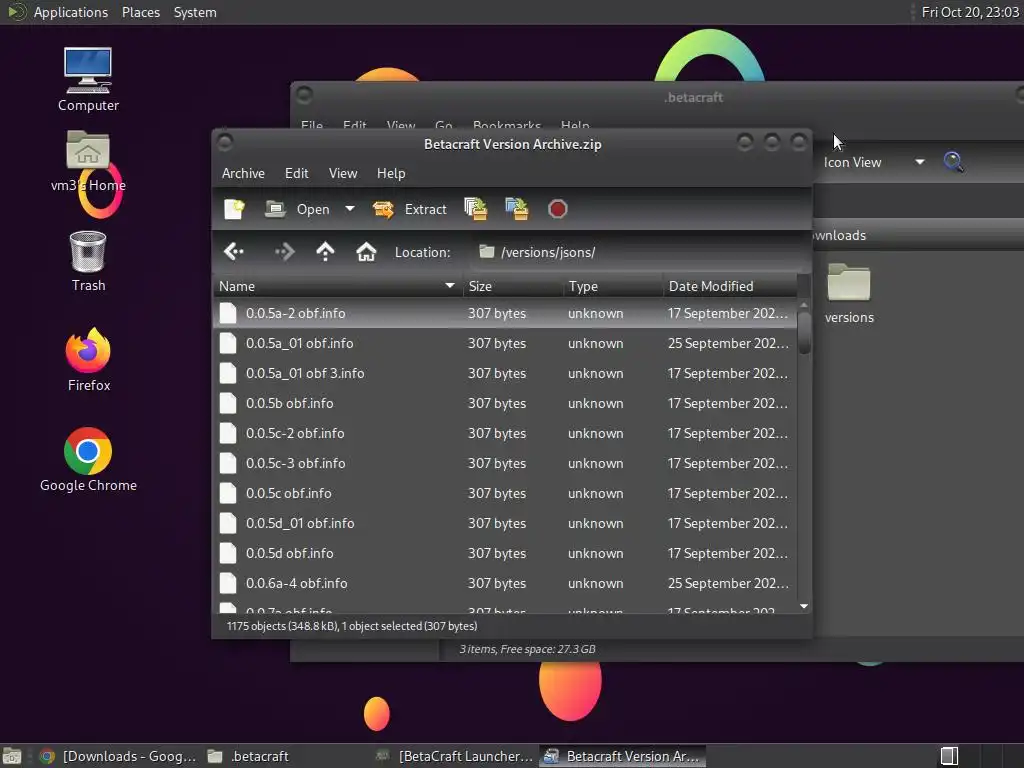Click the file list vertical scrollbar handle
This screenshot has height=768, width=1024.
pyautogui.click(x=804, y=333)
